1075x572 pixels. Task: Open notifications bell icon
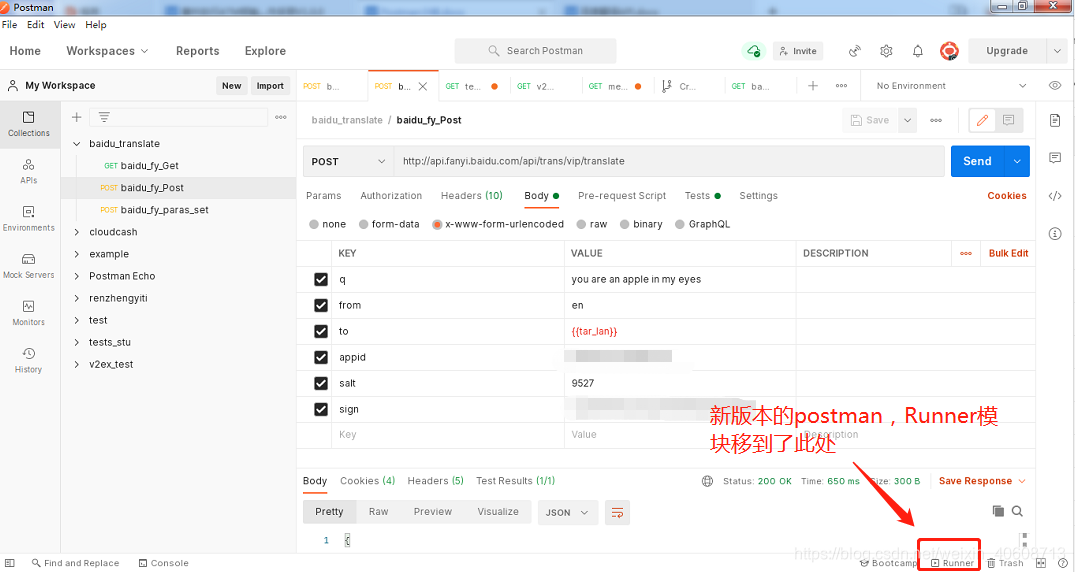918,51
